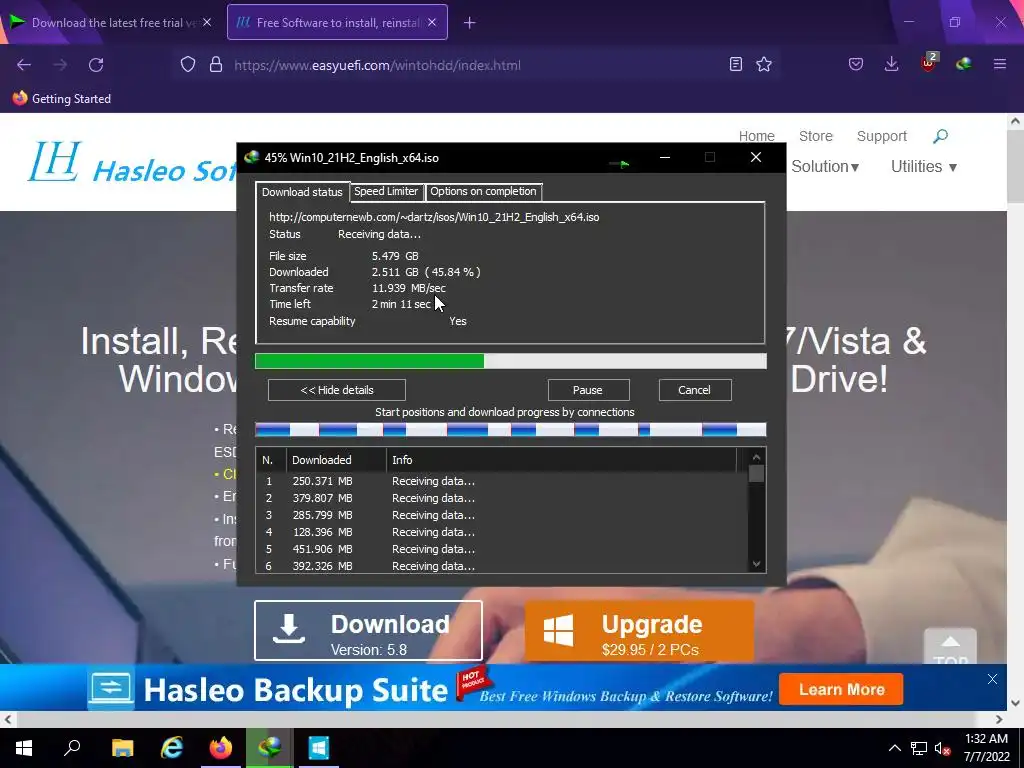Click the Downloaded column header
This screenshot has width=1024, height=768.
[x=336, y=460]
